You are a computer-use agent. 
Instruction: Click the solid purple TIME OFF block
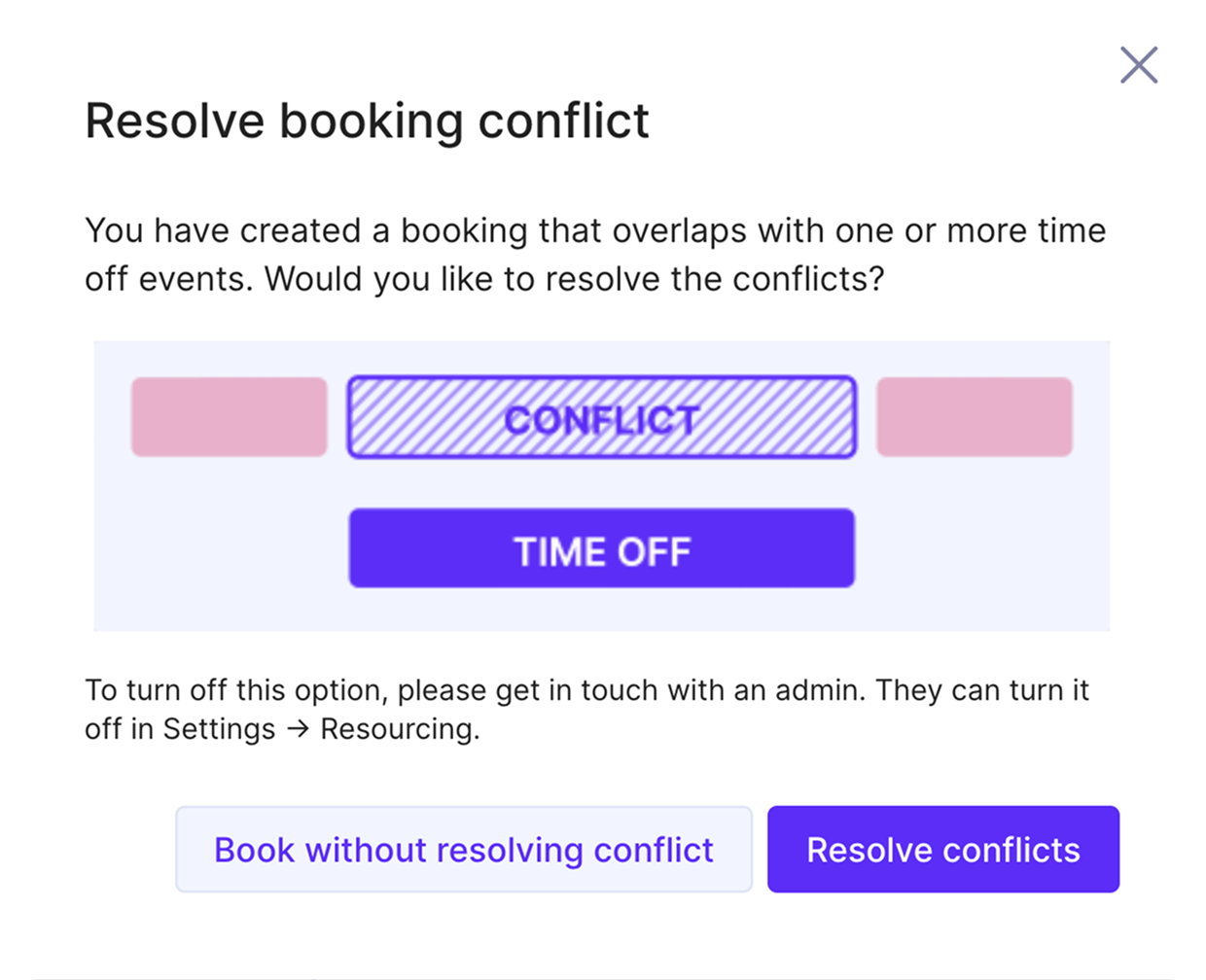pyautogui.click(x=602, y=549)
